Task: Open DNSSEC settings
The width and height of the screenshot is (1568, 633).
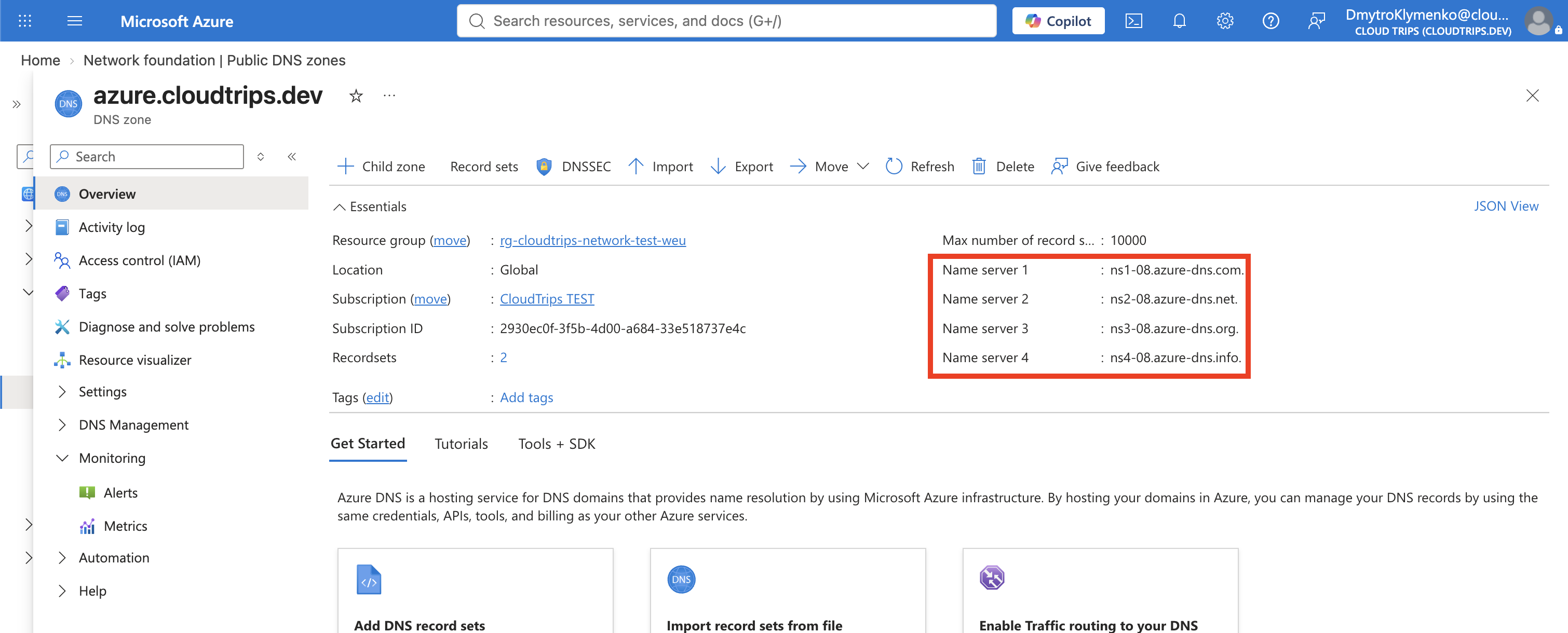Action: point(573,166)
